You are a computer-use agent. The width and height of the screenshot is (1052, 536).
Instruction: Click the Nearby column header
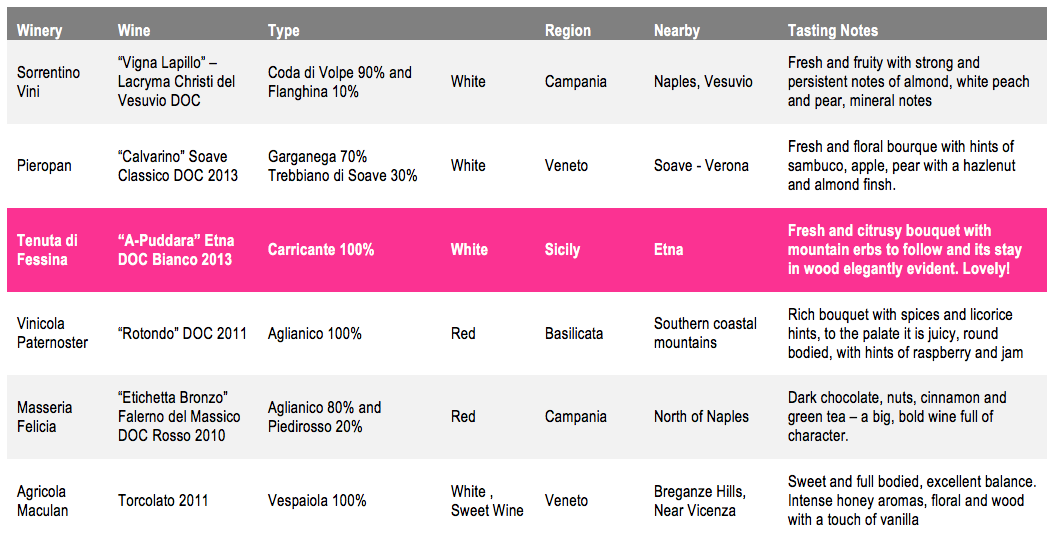(676, 31)
